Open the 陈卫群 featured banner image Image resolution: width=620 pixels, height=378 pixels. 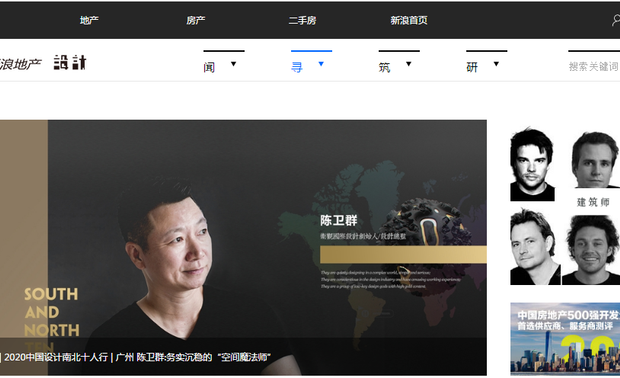point(243,248)
